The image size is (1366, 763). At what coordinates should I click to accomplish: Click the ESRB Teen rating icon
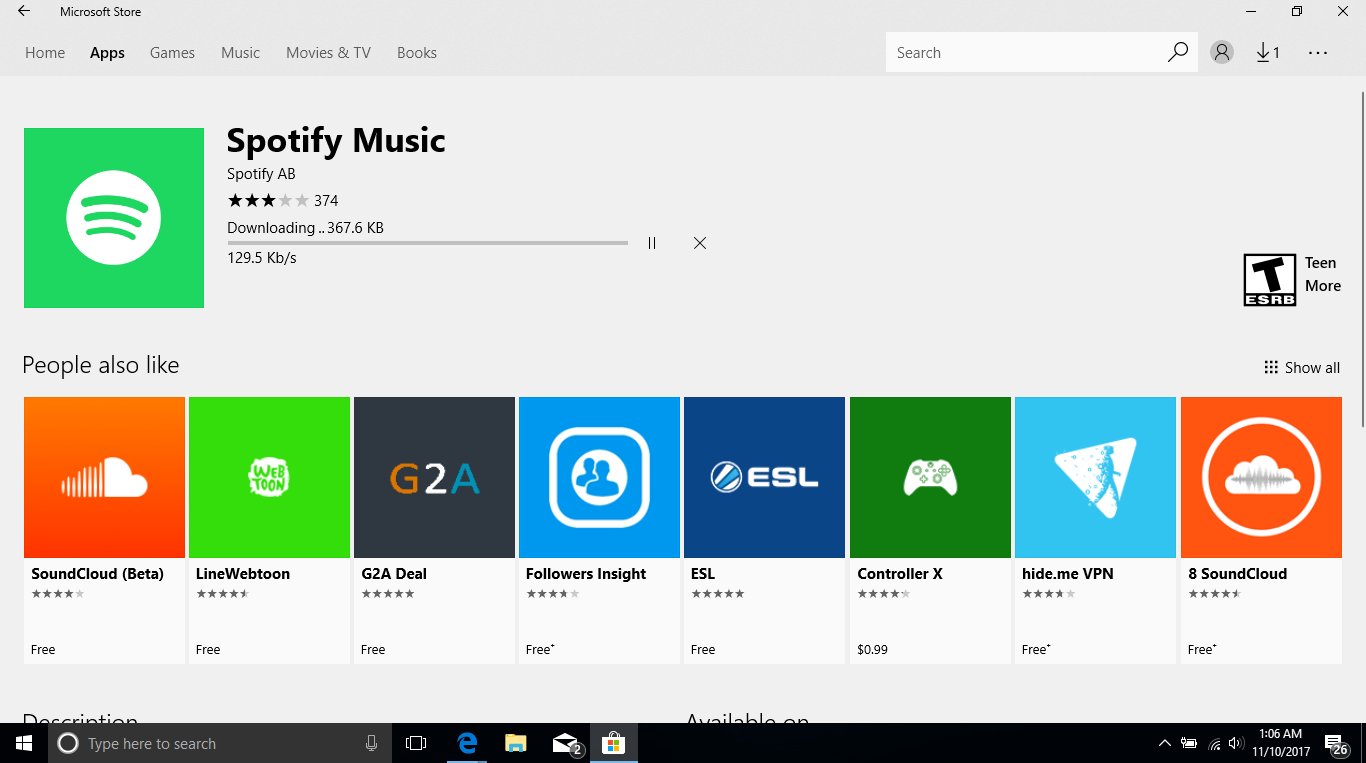tap(1269, 279)
